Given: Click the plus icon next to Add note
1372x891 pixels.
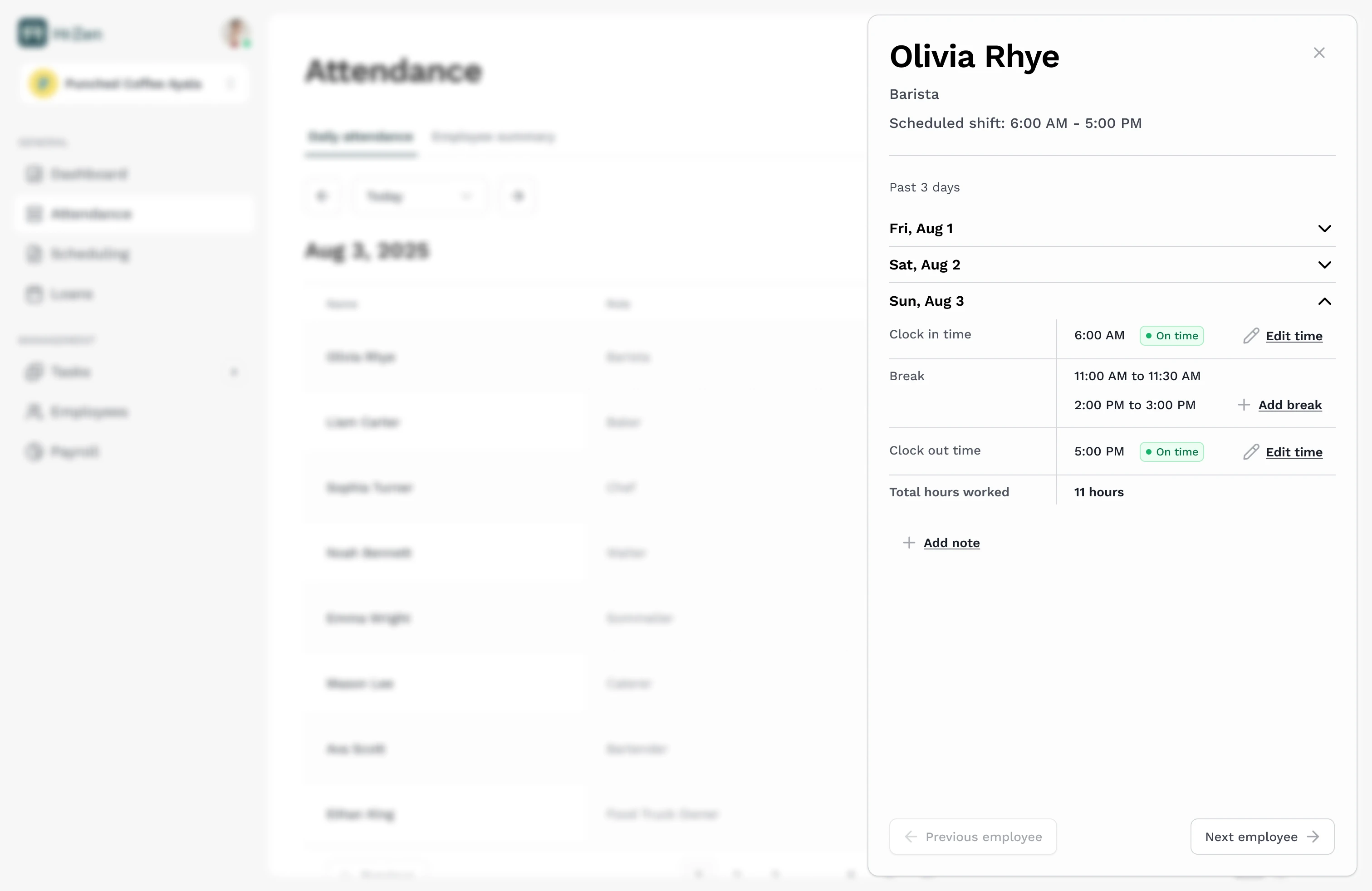Looking at the screenshot, I should [908, 543].
